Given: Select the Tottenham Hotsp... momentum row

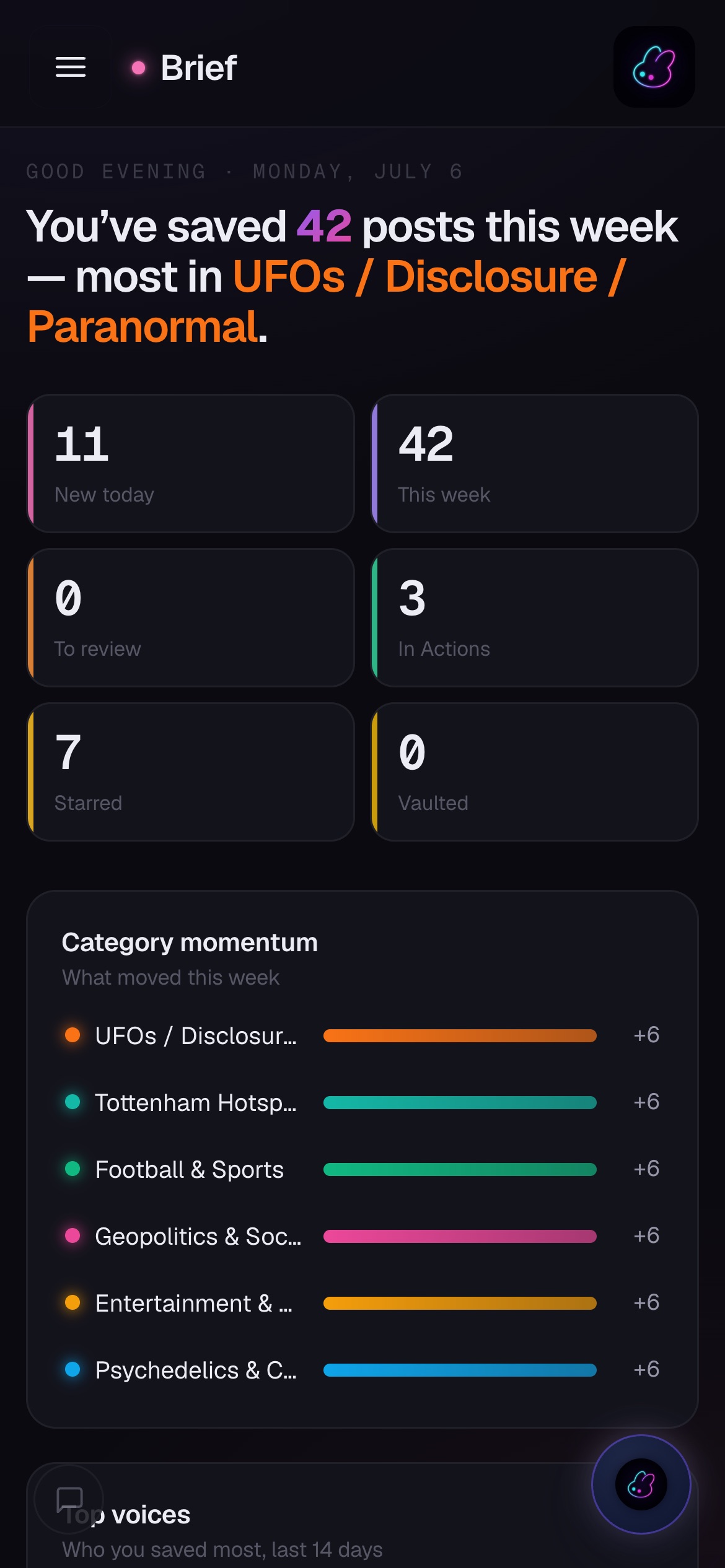Looking at the screenshot, I should point(362,1102).
